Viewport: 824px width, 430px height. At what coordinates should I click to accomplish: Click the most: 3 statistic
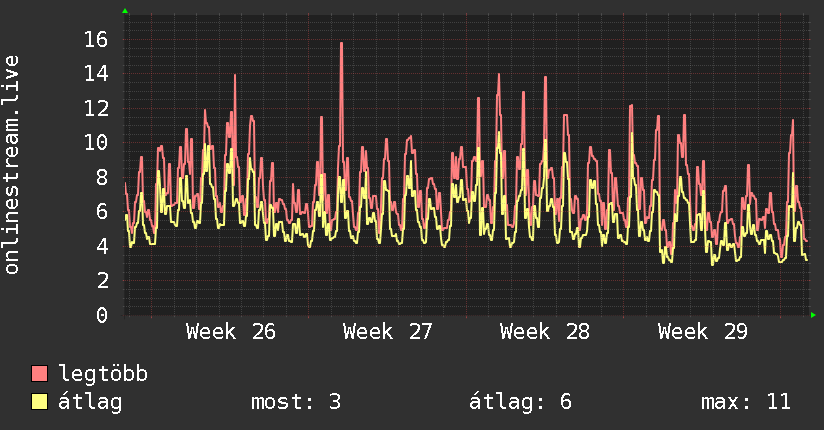(x=296, y=402)
